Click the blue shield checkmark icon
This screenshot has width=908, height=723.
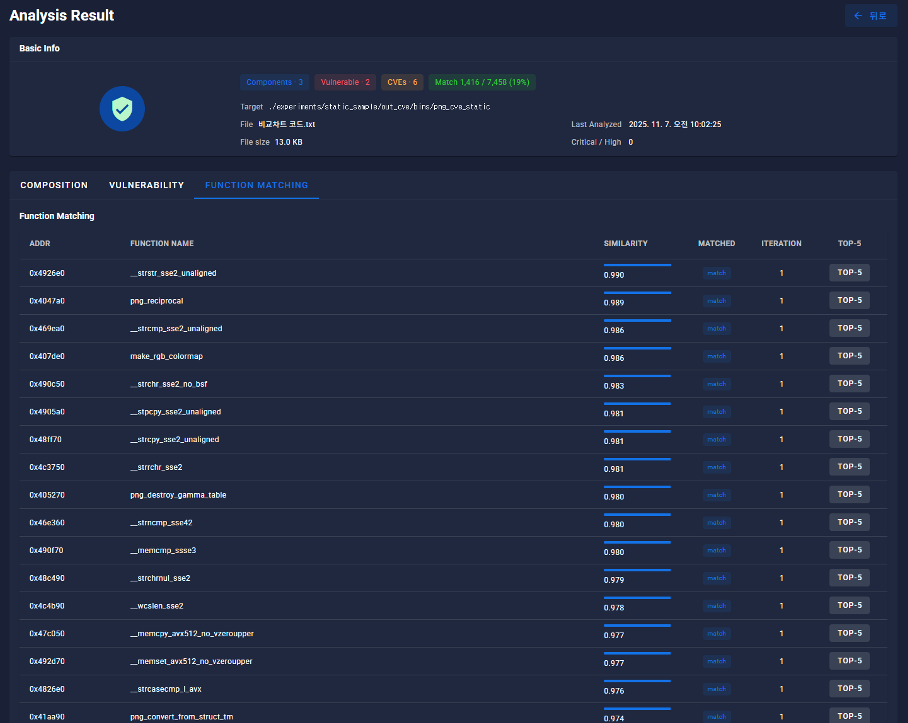[x=122, y=108]
